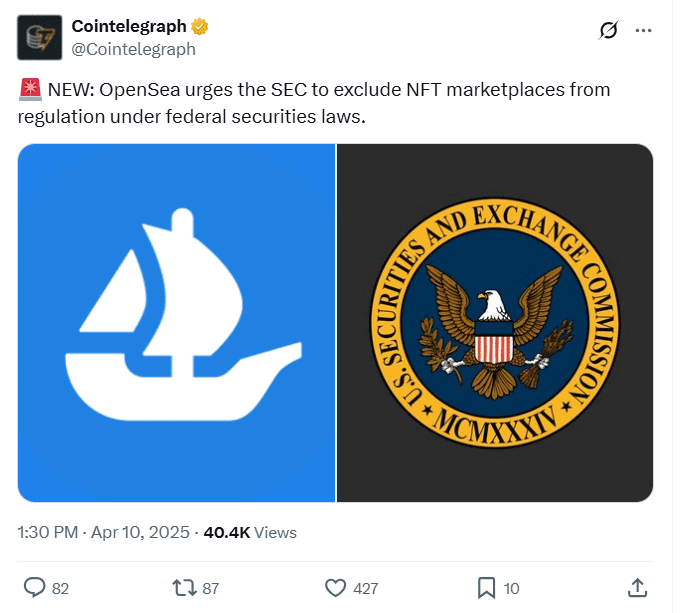Click the bookmark count 10
This screenshot has width=686, height=613.
pyautogui.click(x=512, y=588)
